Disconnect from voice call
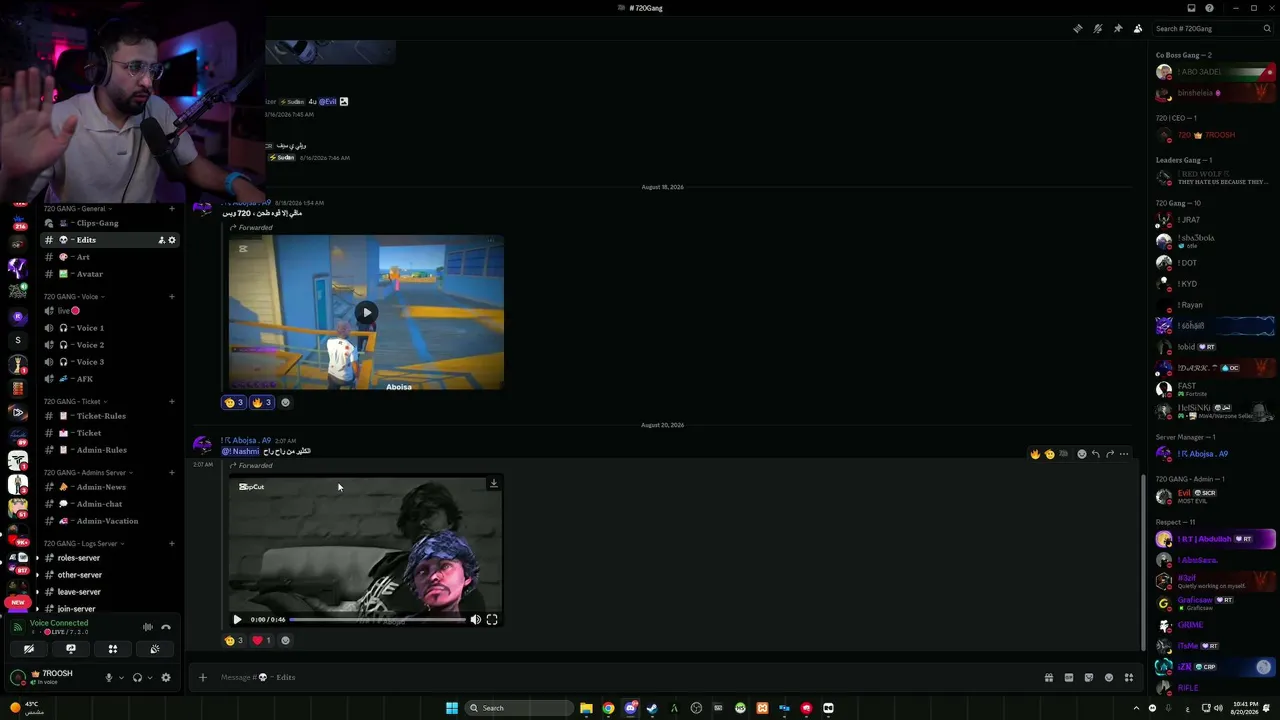This screenshot has width=1280, height=720. tap(166, 627)
